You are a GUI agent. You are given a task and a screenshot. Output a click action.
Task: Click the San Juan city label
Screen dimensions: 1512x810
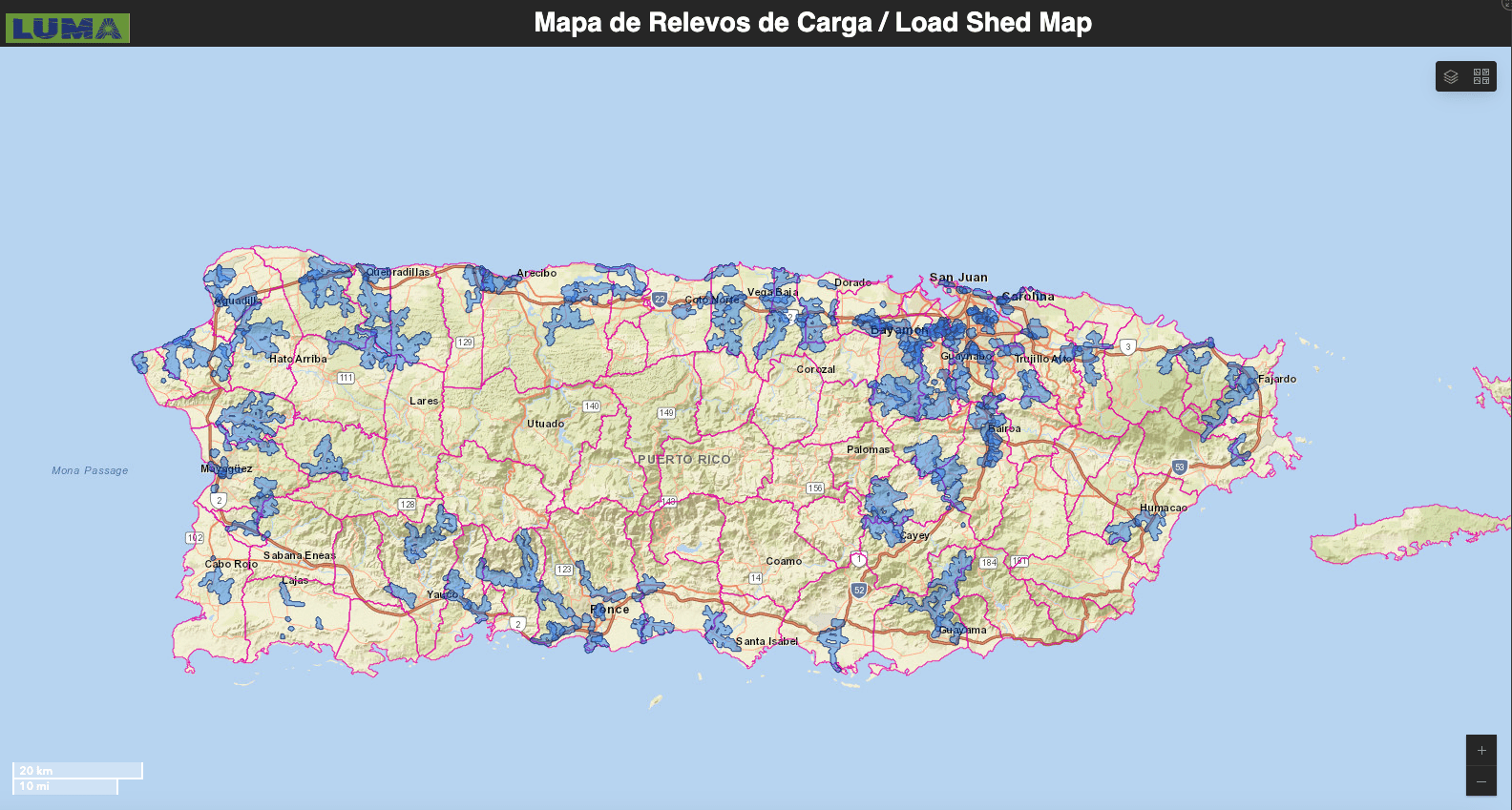point(958,278)
